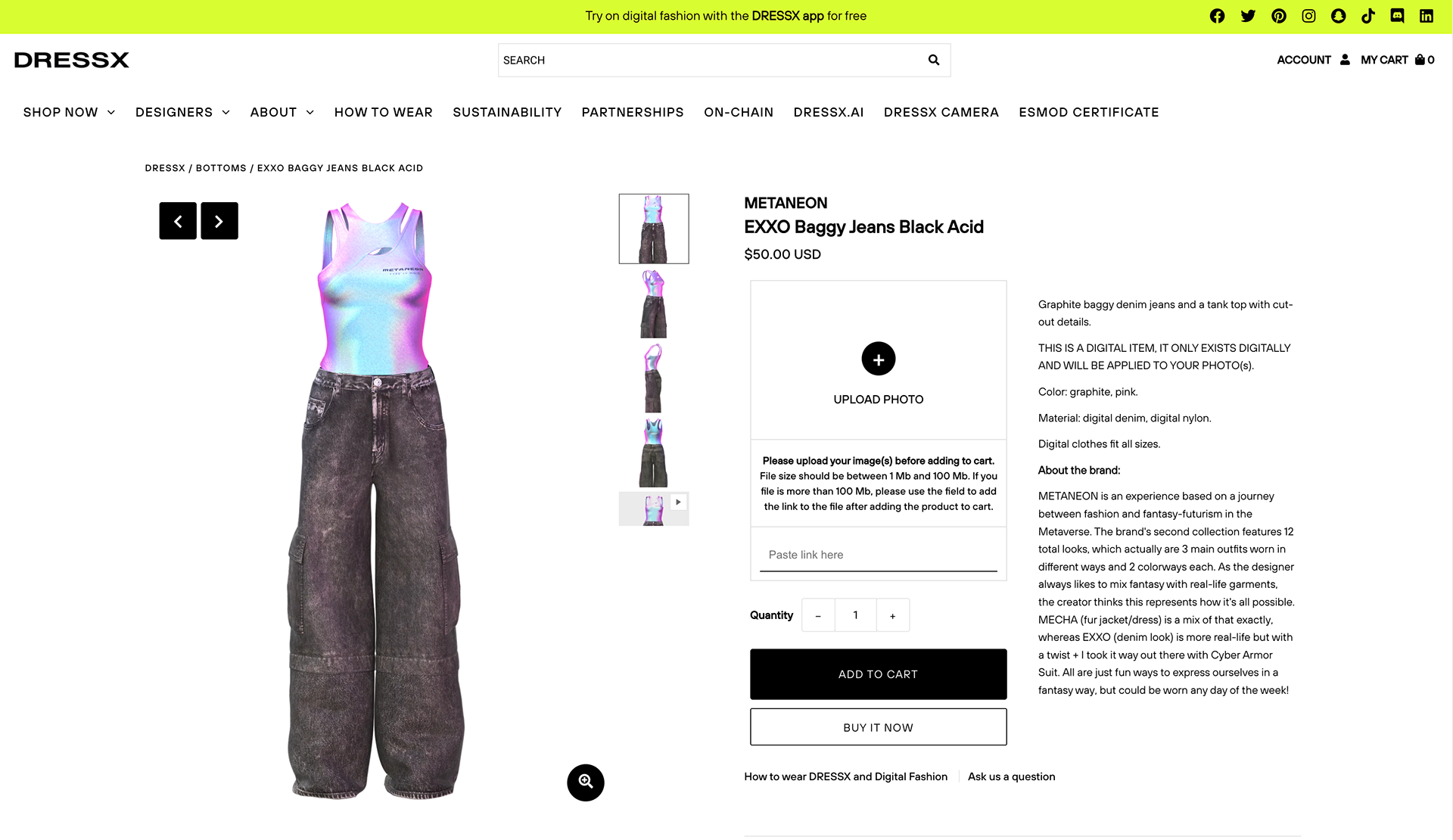Click the plus upload photo icon
The image size is (1453, 840).
click(879, 359)
